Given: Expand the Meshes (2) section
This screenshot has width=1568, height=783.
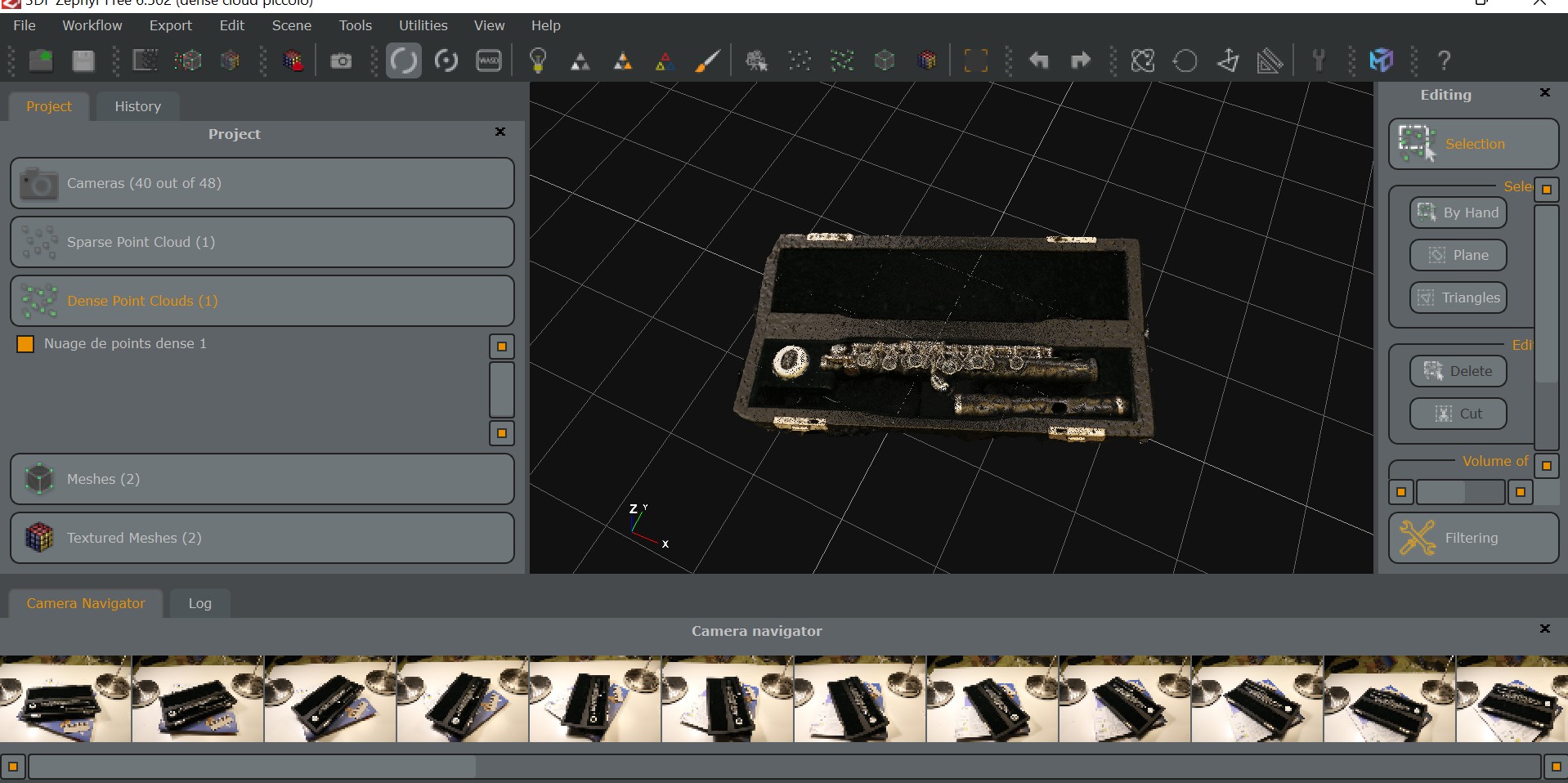Looking at the screenshot, I should pos(262,479).
